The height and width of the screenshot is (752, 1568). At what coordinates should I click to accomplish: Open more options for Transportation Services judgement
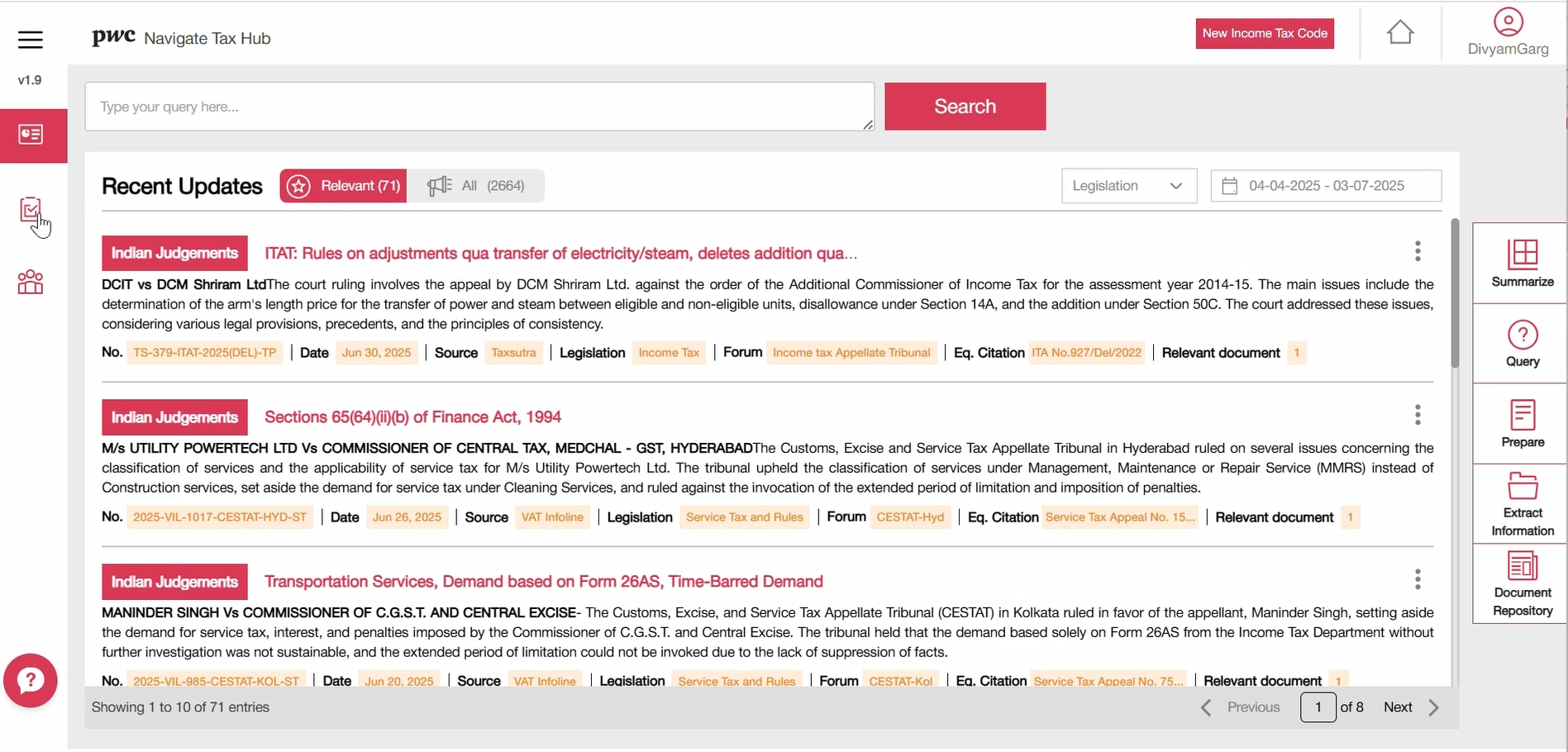(x=1418, y=579)
